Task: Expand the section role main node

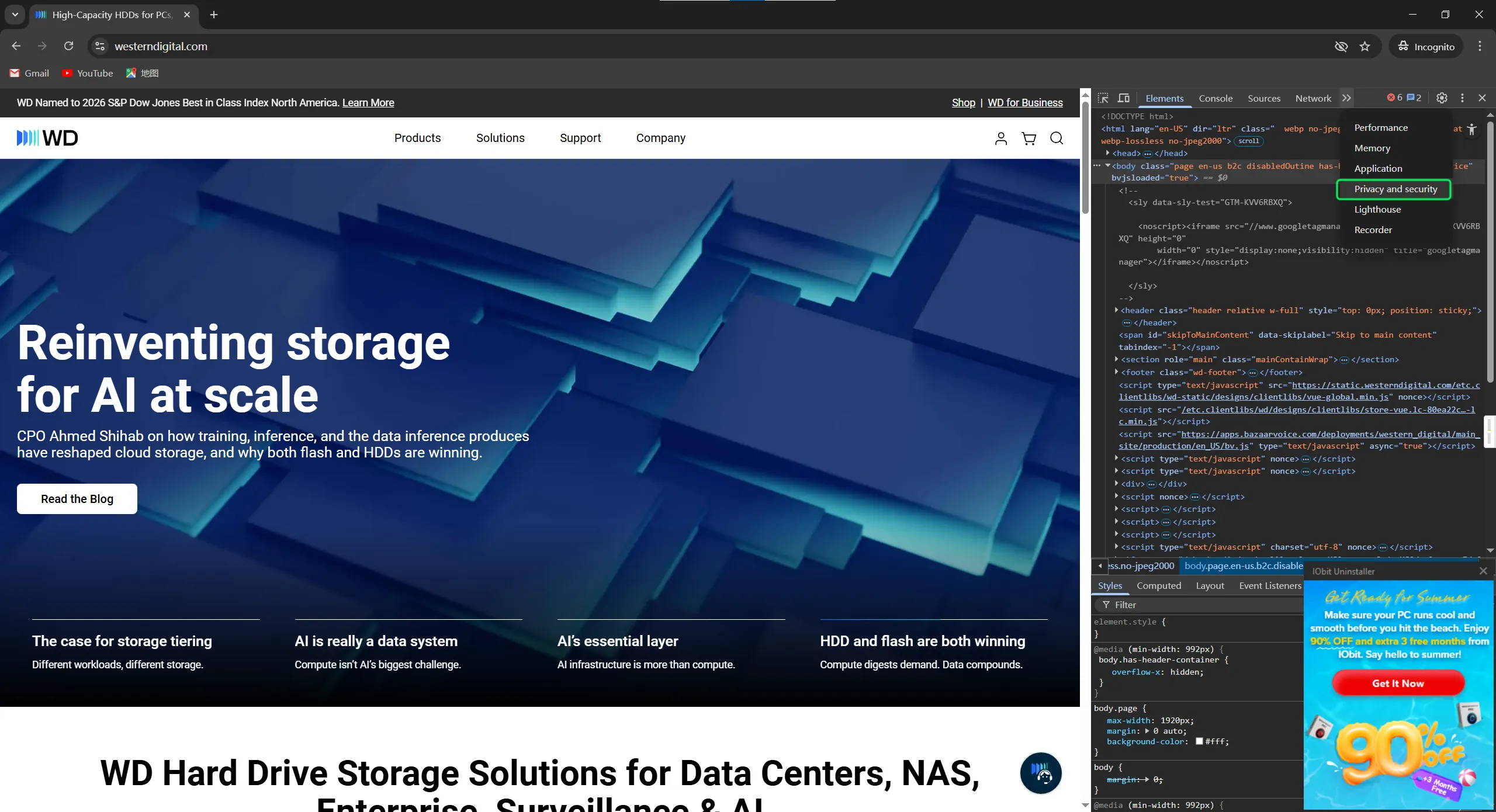Action: pyautogui.click(x=1116, y=359)
